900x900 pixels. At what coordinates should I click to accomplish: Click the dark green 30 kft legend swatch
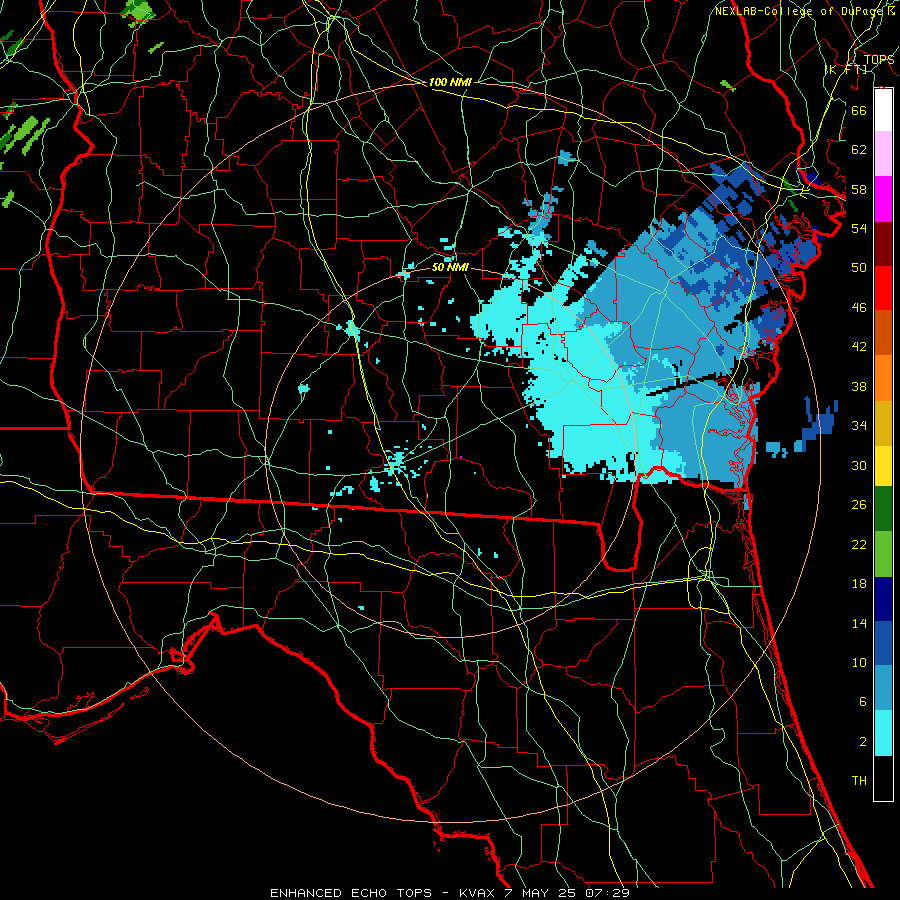coord(883,509)
